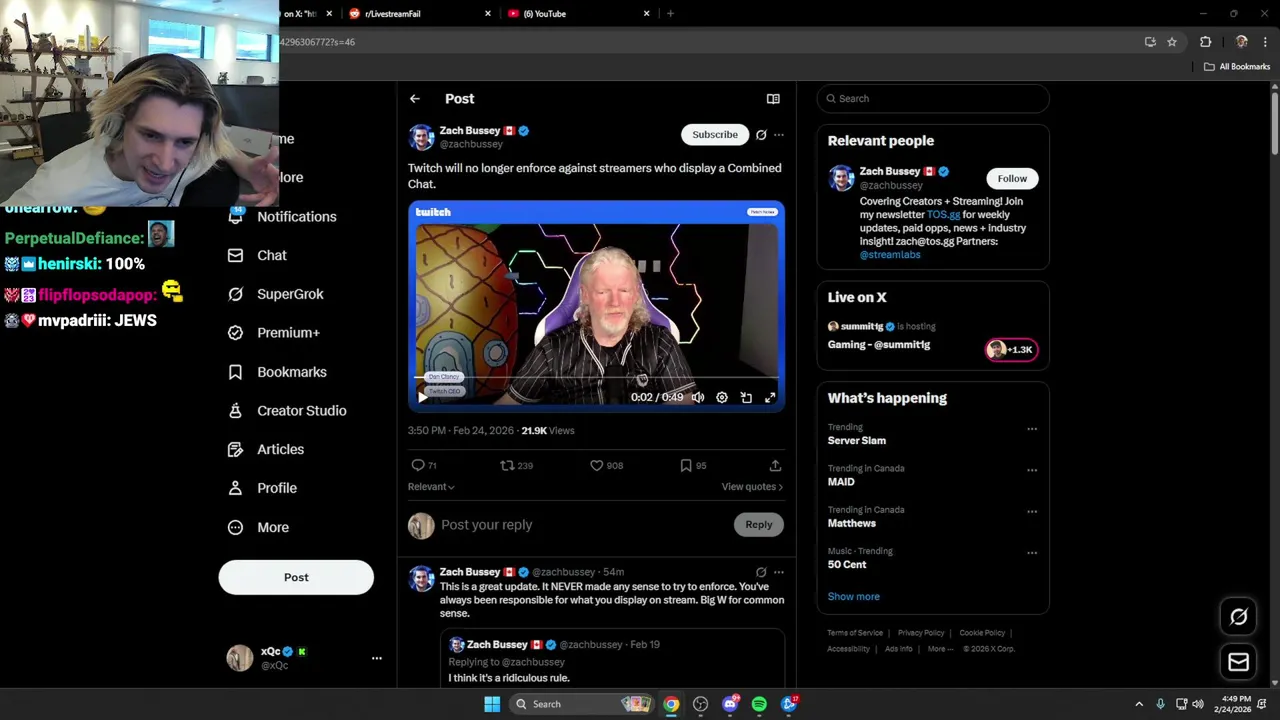The height and width of the screenshot is (720, 1280).
Task: Bookmark the post with 95 bookmarks
Action: coord(693,465)
